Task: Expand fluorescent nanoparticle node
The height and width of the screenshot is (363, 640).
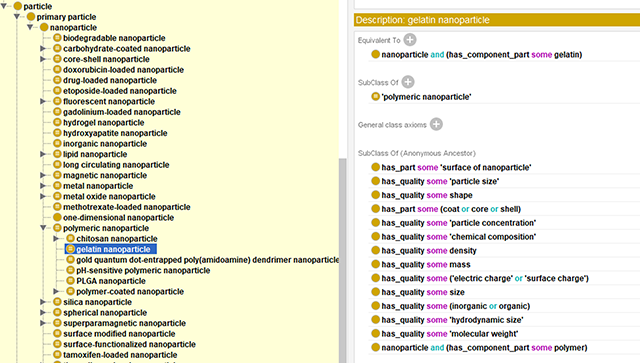Action: pos(43,101)
